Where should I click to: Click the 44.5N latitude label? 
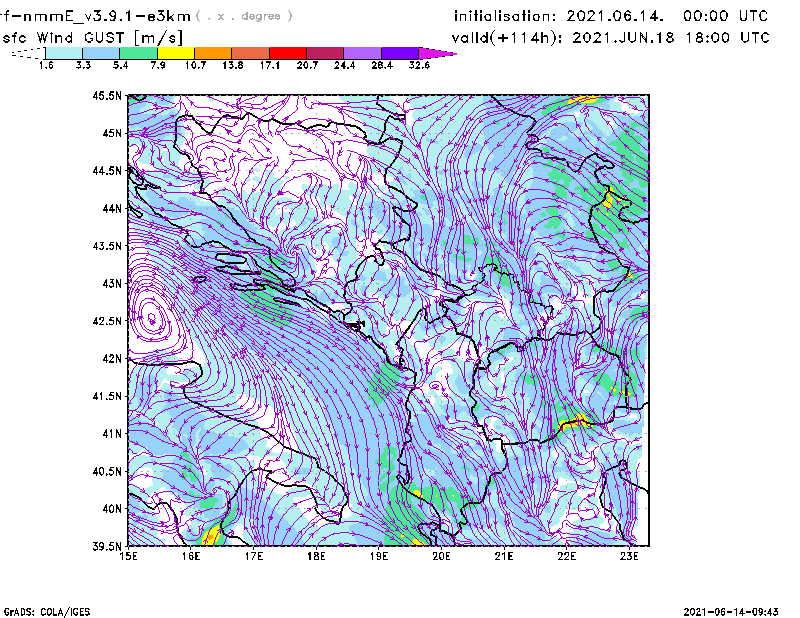tap(107, 170)
